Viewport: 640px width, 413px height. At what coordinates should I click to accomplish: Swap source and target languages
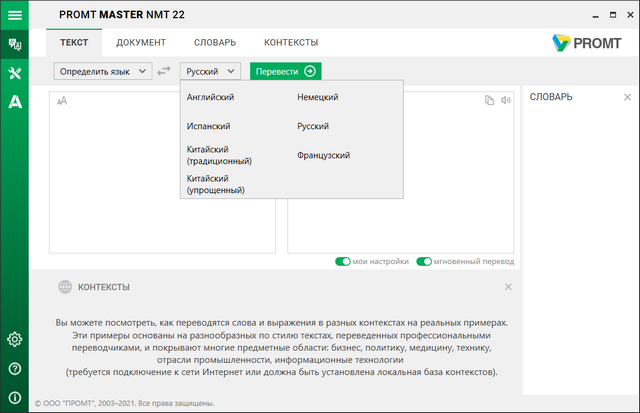click(164, 71)
